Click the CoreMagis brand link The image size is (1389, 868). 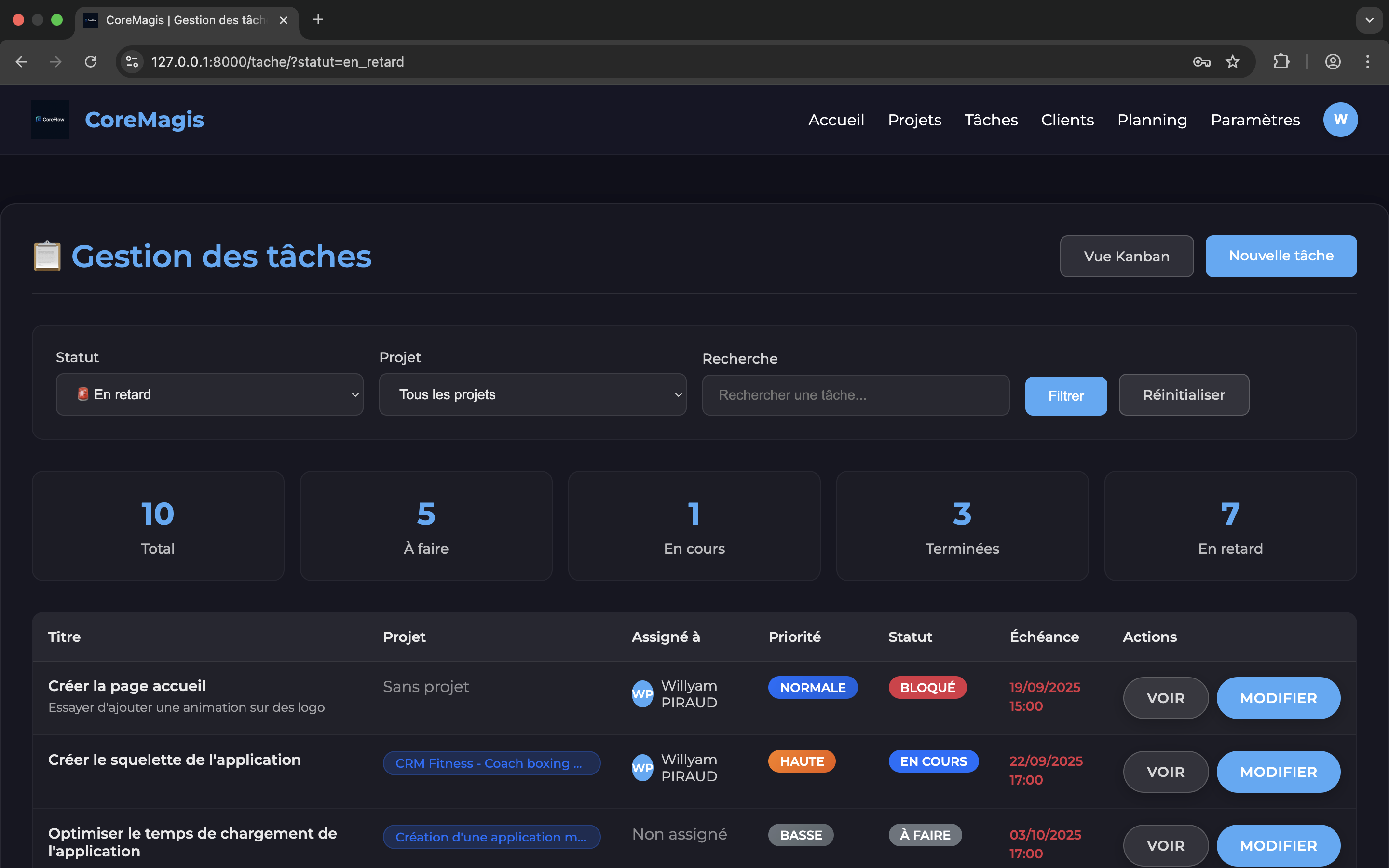pos(144,120)
